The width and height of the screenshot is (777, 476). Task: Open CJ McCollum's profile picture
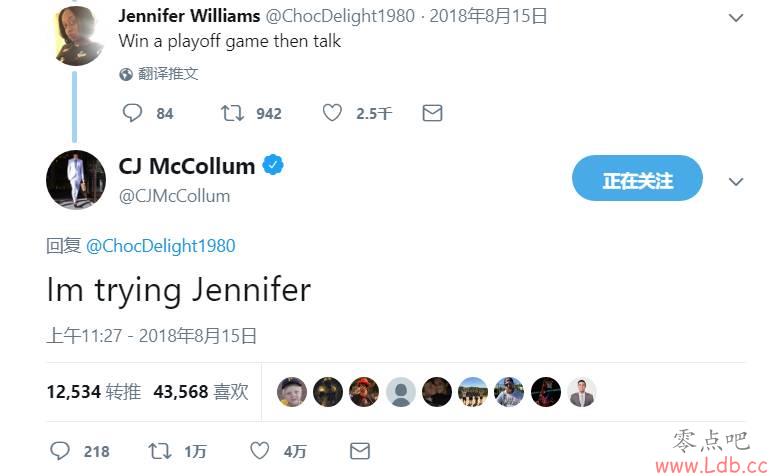point(76,179)
